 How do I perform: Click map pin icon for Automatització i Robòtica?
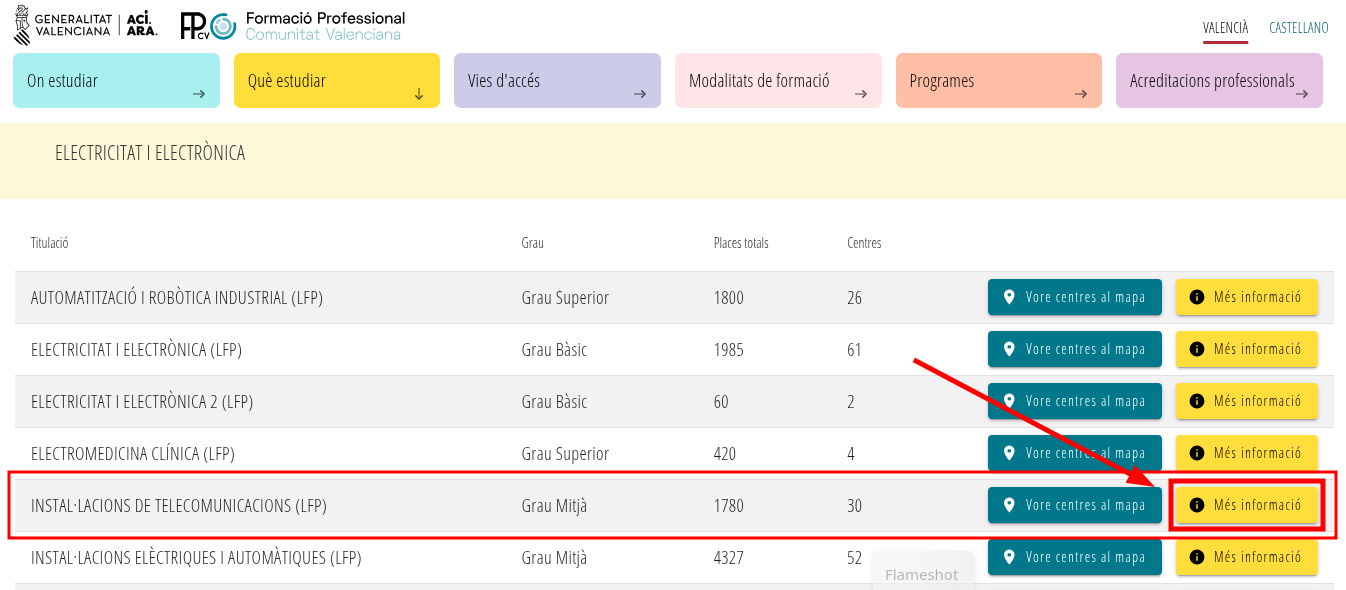click(x=1009, y=297)
